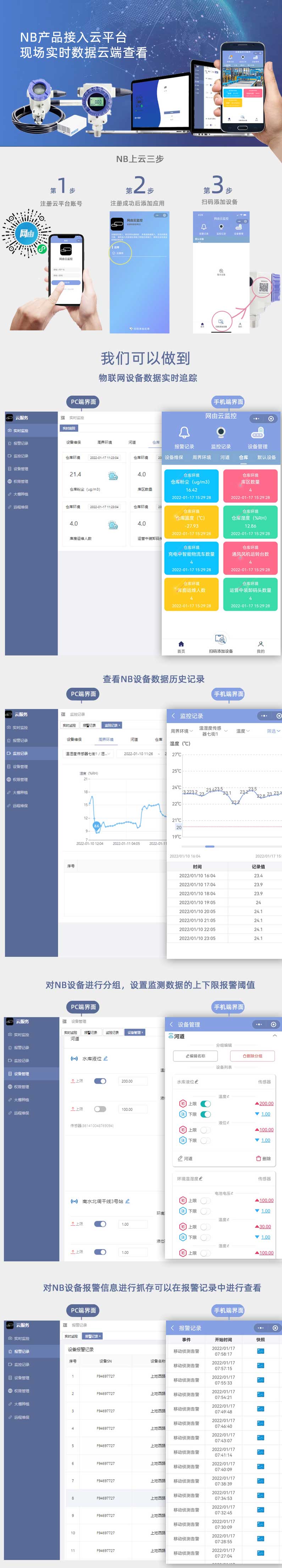Expand the 筛选 filter dropdown in mobile 监控记录
The width and height of the screenshot is (282, 1568).
point(273,731)
